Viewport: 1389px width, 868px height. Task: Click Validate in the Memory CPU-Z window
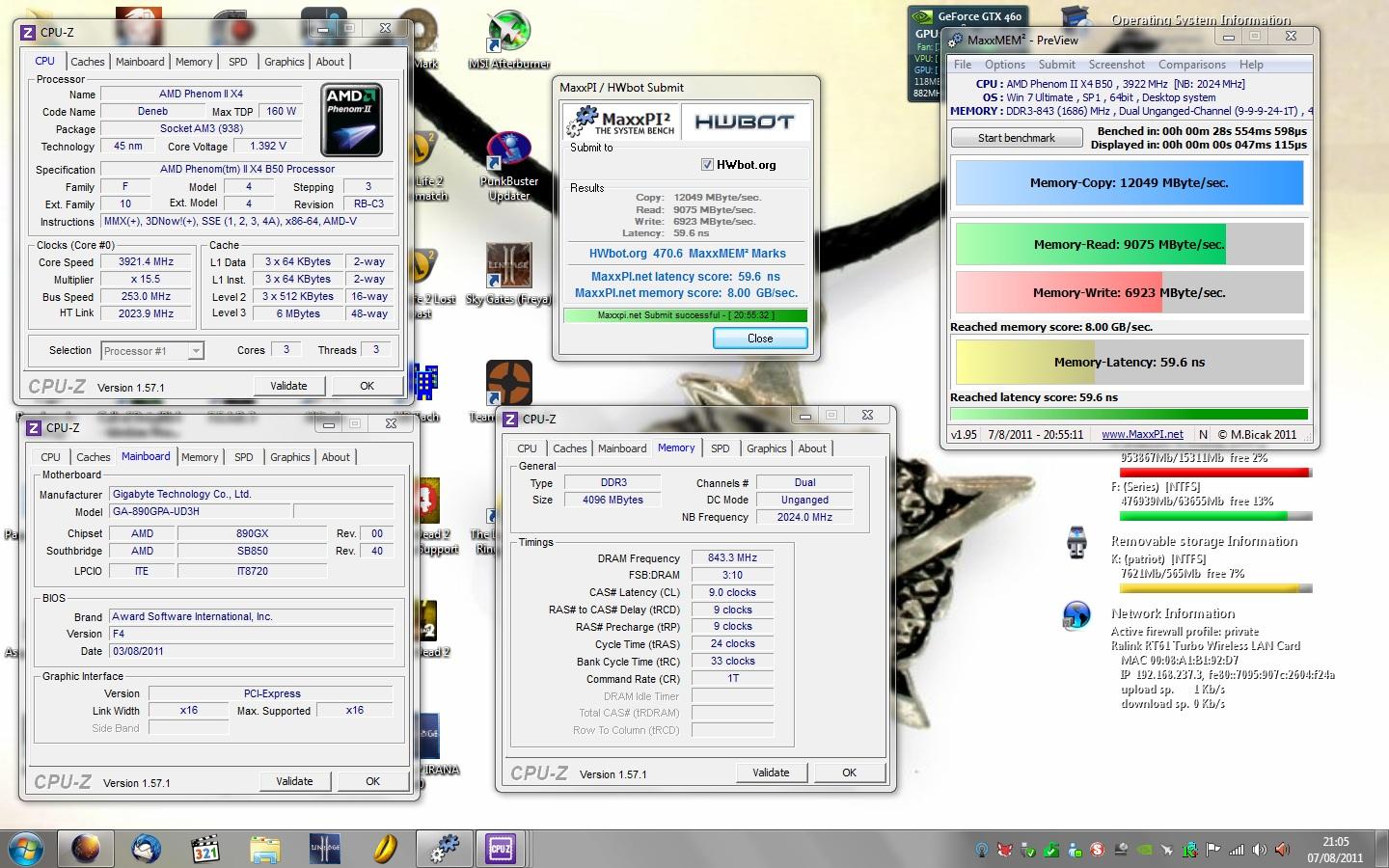click(x=771, y=773)
